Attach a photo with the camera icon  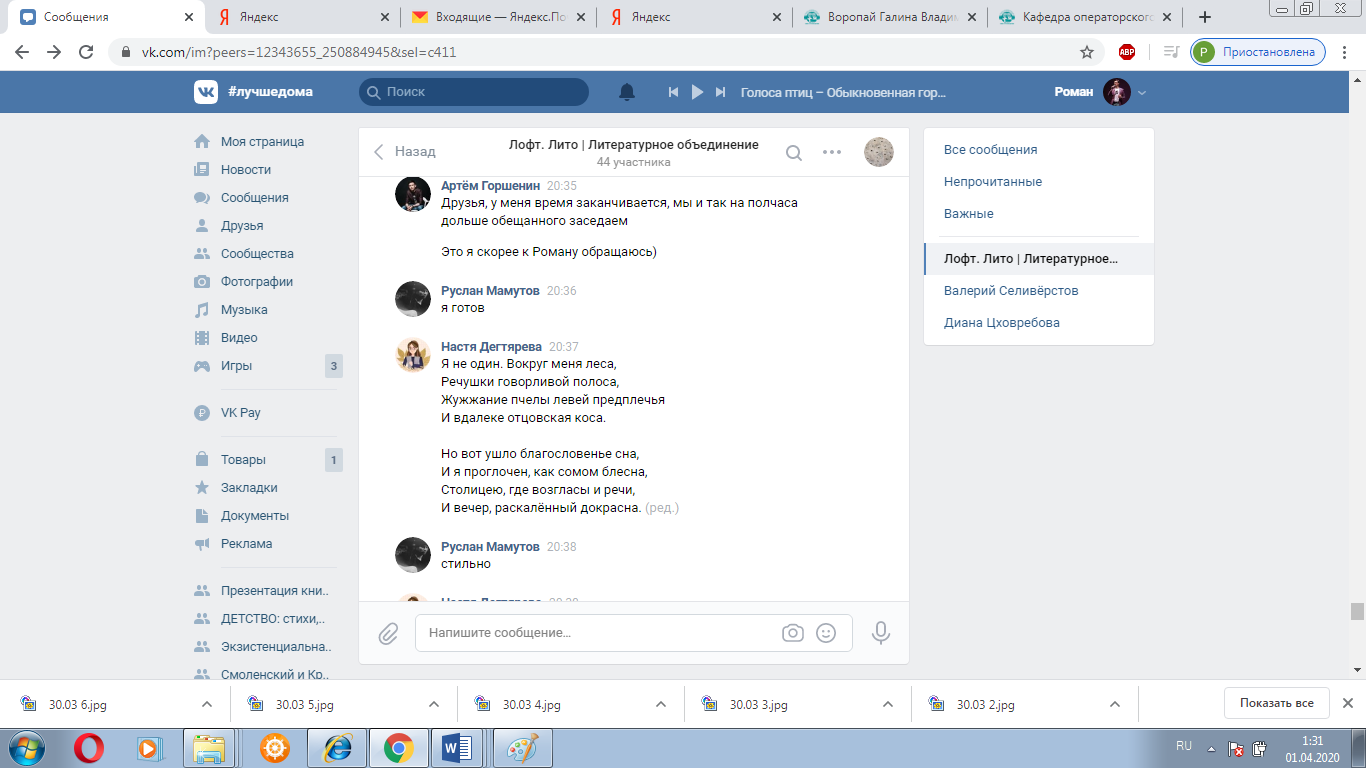[793, 633]
